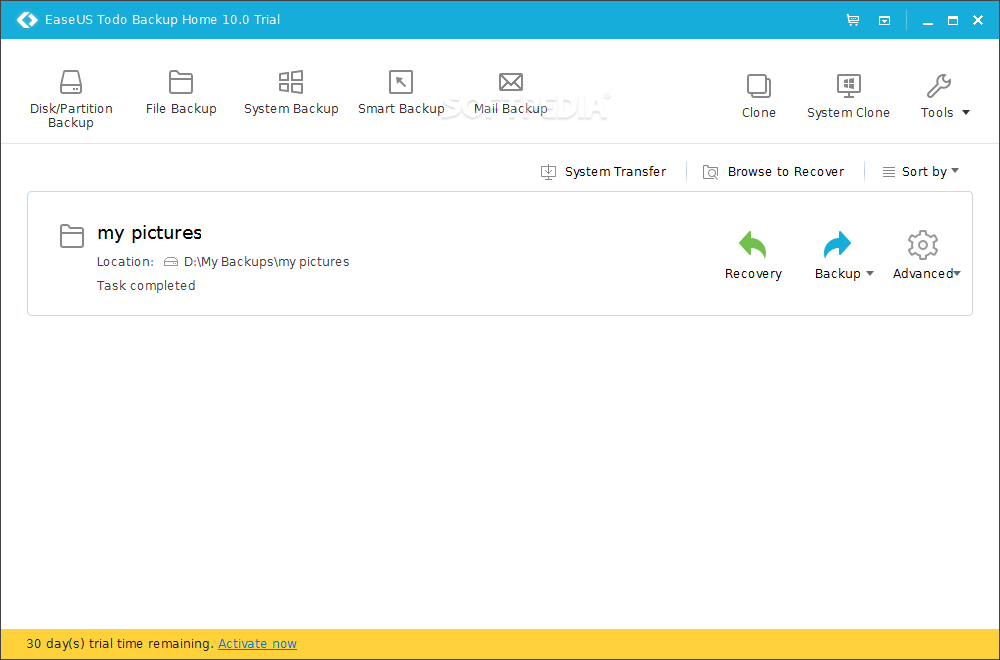Image resolution: width=1000 pixels, height=660 pixels.
Task: Click the green Recovery arrow
Action: [x=753, y=244]
